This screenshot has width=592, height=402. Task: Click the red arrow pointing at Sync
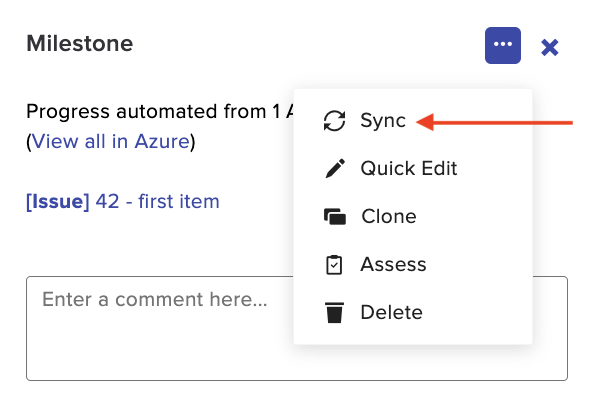point(495,122)
